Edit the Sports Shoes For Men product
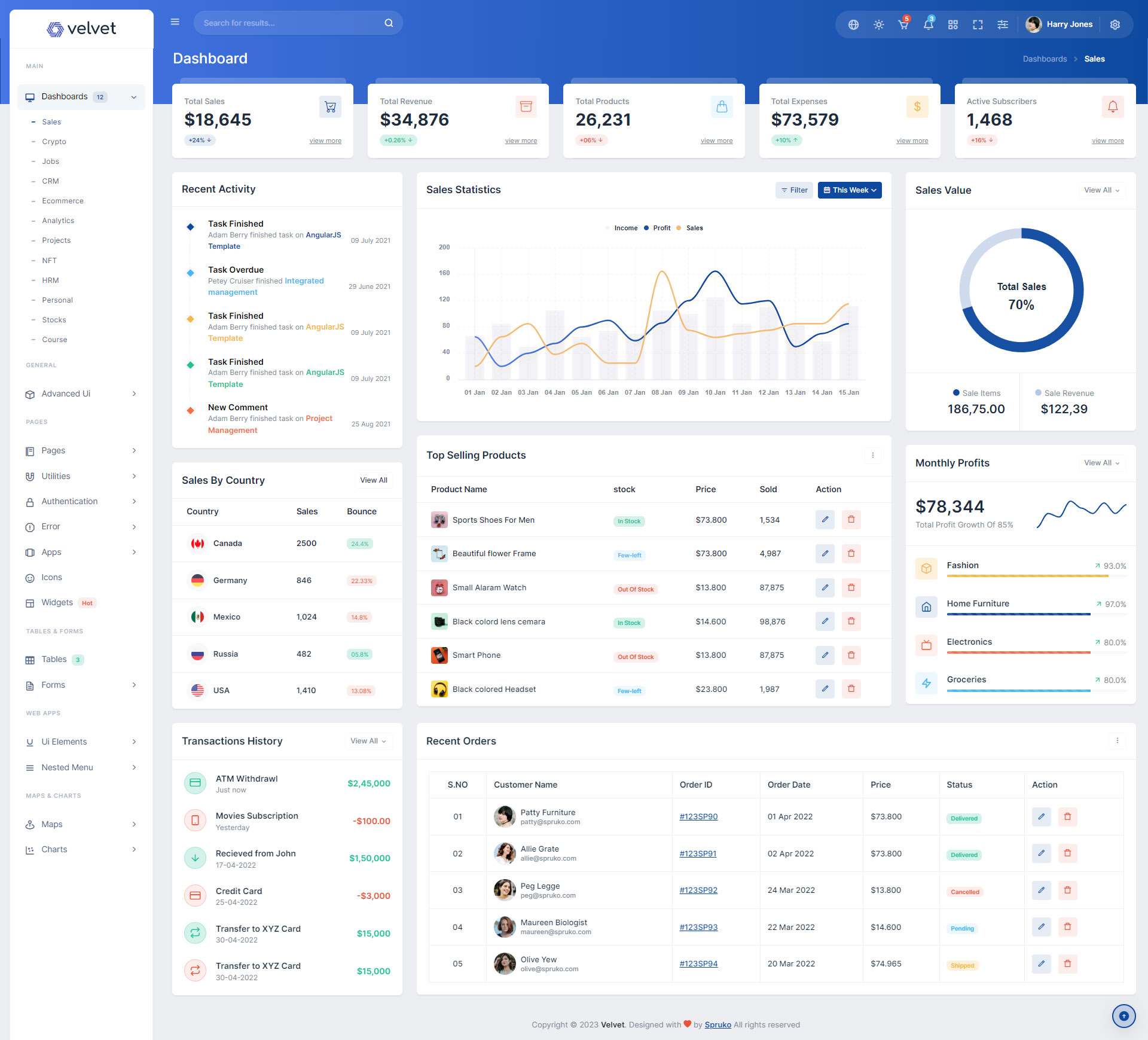Viewport: 1148px width, 1040px height. pyautogui.click(x=825, y=519)
